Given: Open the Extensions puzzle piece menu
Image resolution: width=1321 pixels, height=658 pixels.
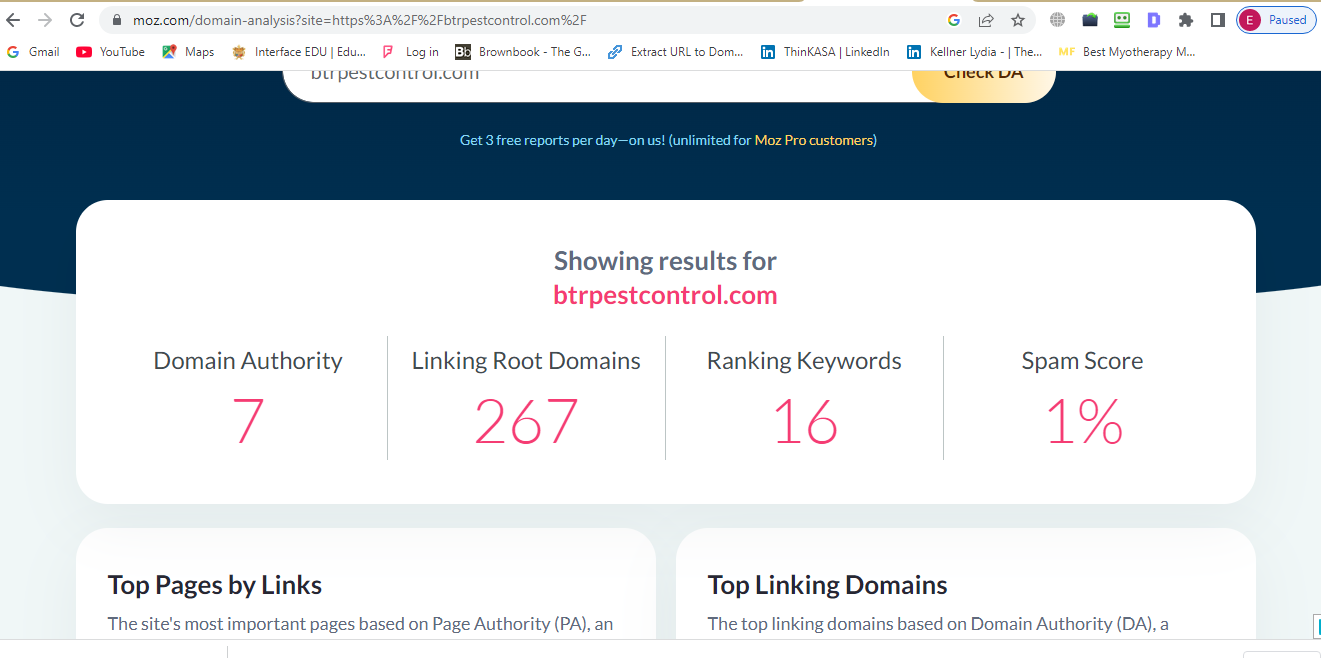Looking at the screenshot, I should pyautogui.click(x=1186, y=20).
